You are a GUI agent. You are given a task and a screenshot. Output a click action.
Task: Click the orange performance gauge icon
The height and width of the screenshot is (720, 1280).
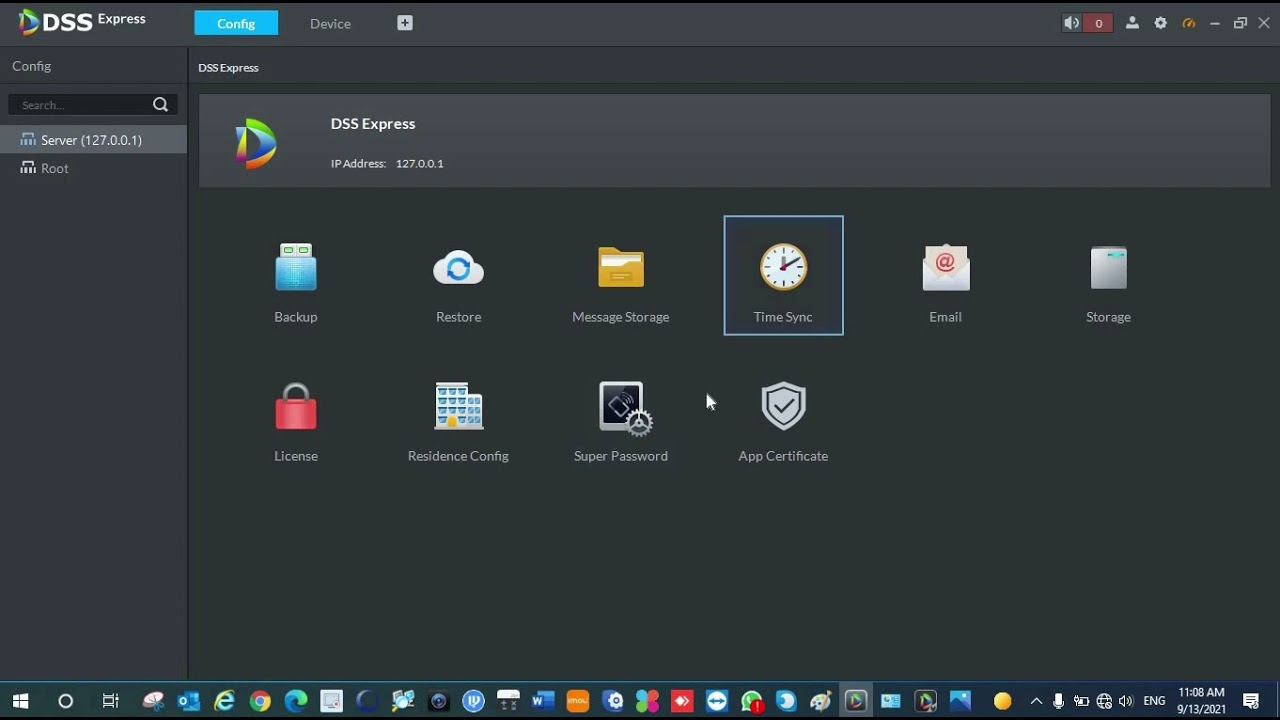coord(1188,23)
